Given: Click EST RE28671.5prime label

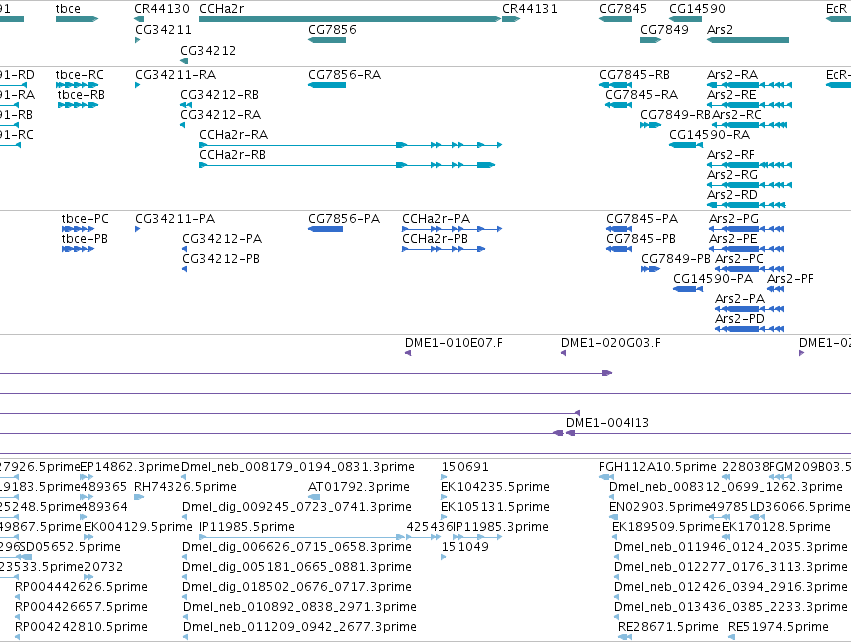Looking at the screenshot, I should pos(668,627).
